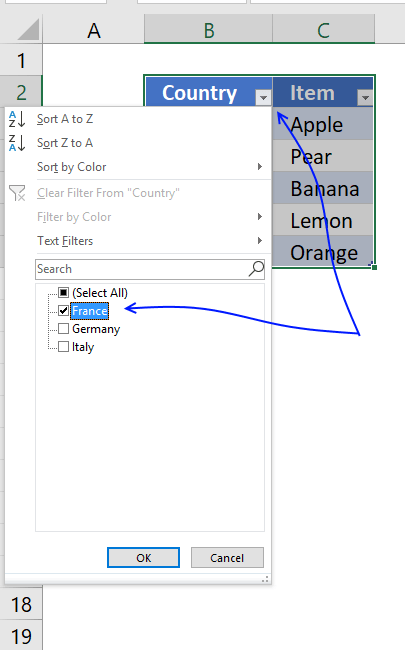
Task: Select column A header
Action: (94, 30)
